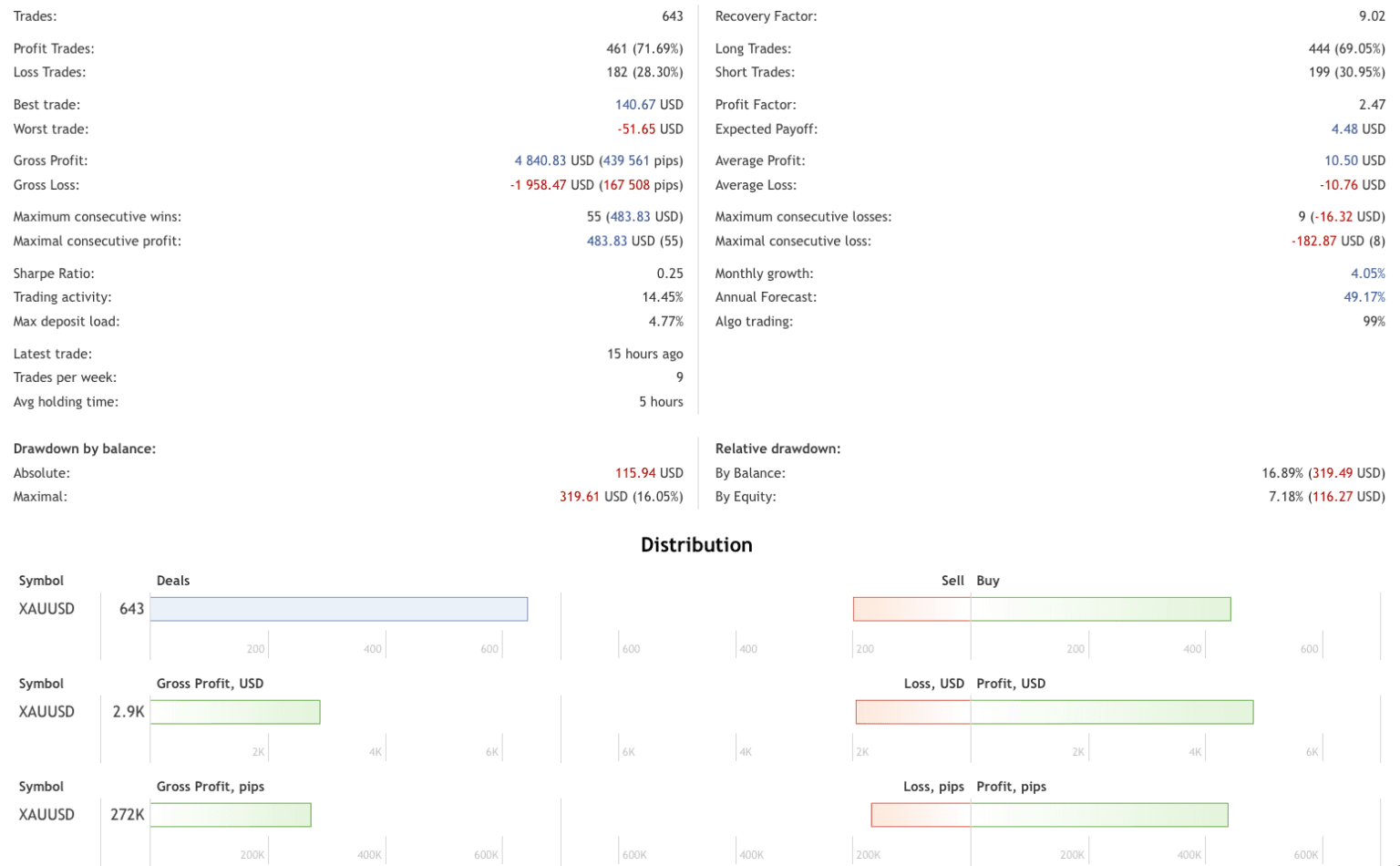Click the Drawdown by balance label
This screenshot has width=1400, height=866.
(85, 448)
